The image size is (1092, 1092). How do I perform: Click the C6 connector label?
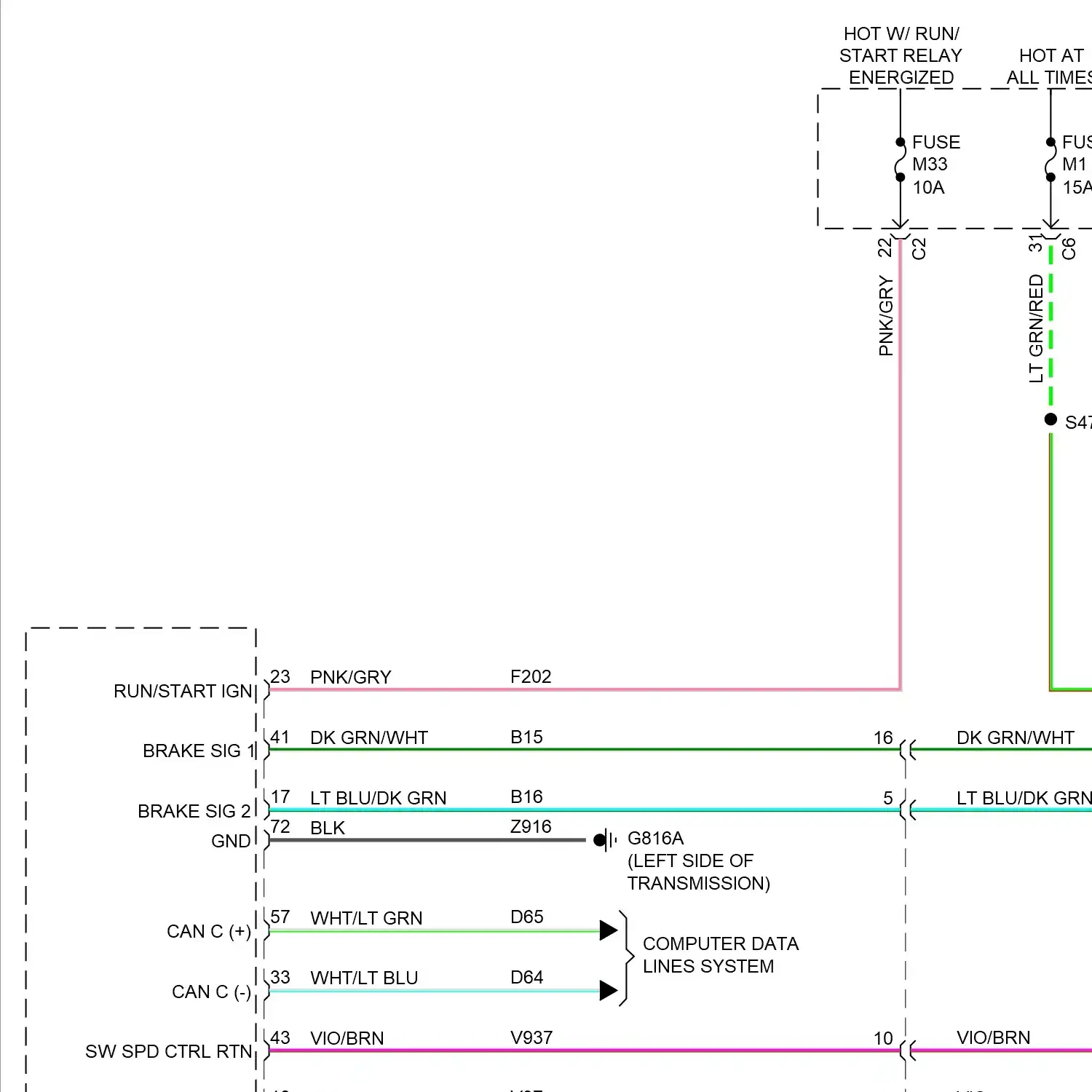click(x=1069, y=249)
